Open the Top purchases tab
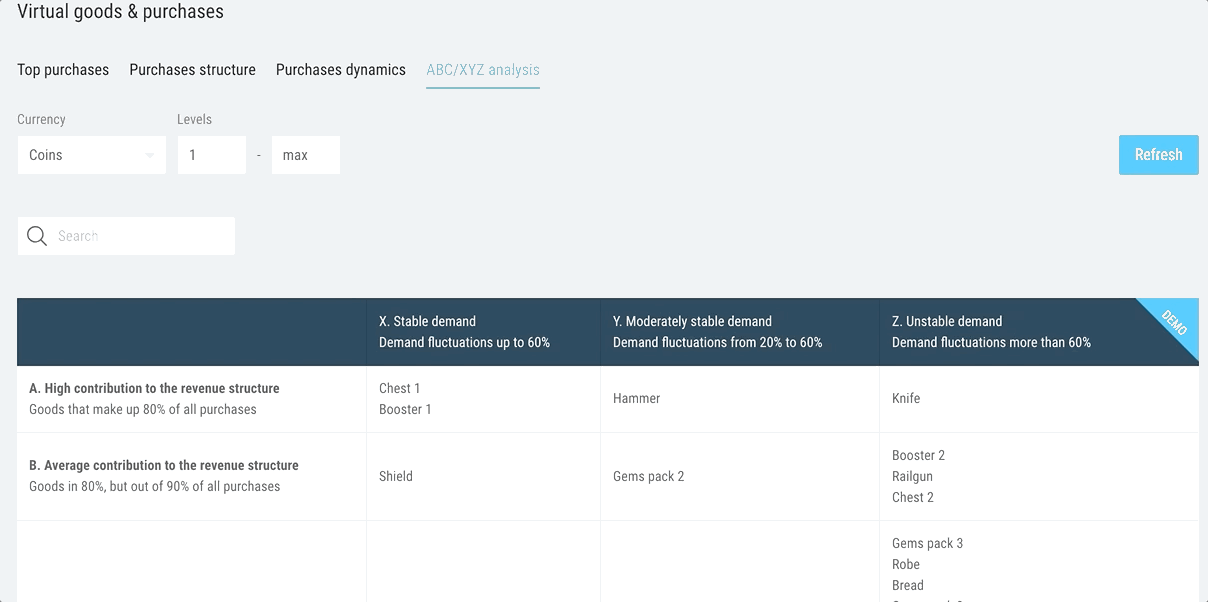 (63, 70)
